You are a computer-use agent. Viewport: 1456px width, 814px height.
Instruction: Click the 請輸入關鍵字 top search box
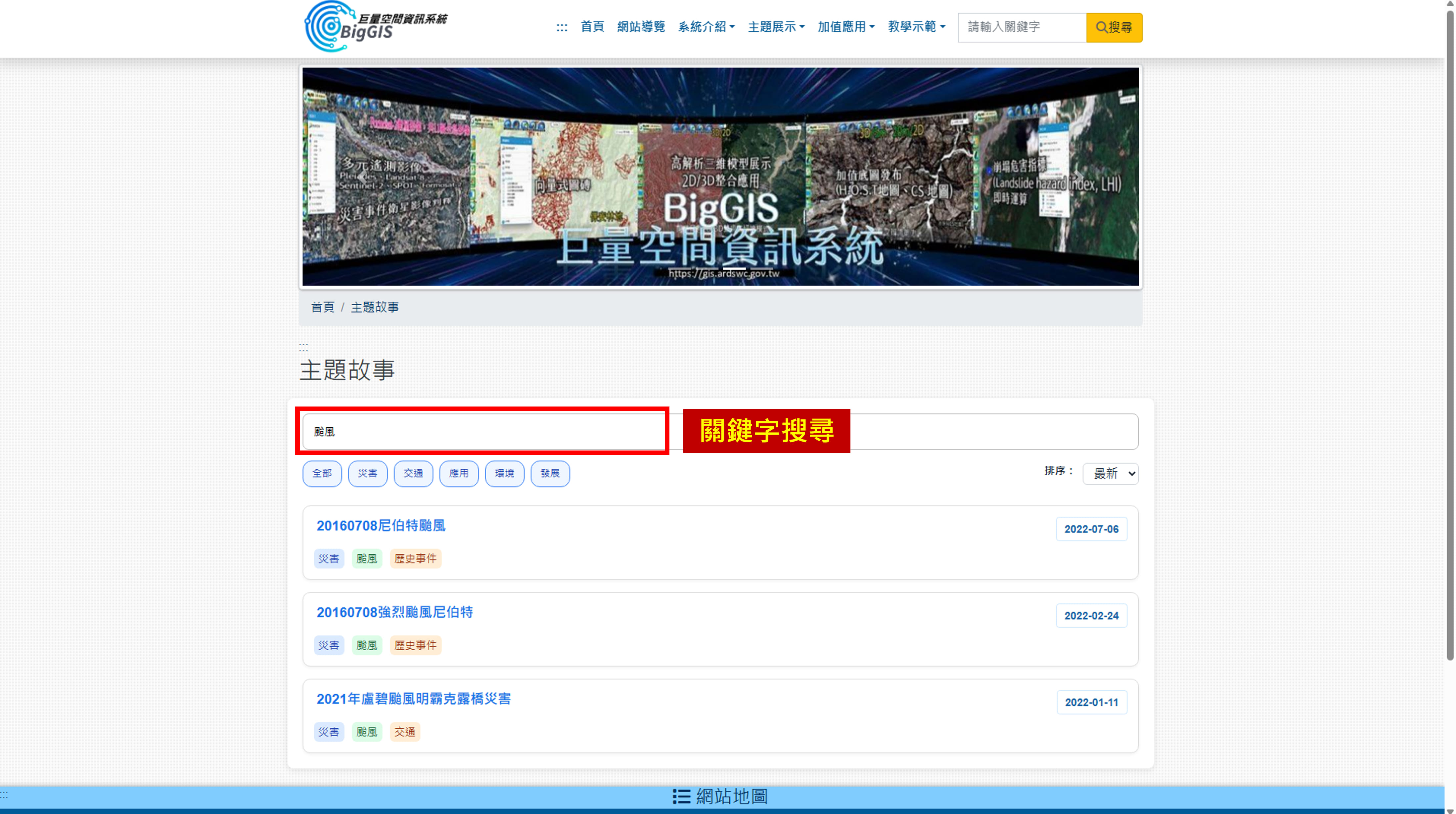[1021, 27]
